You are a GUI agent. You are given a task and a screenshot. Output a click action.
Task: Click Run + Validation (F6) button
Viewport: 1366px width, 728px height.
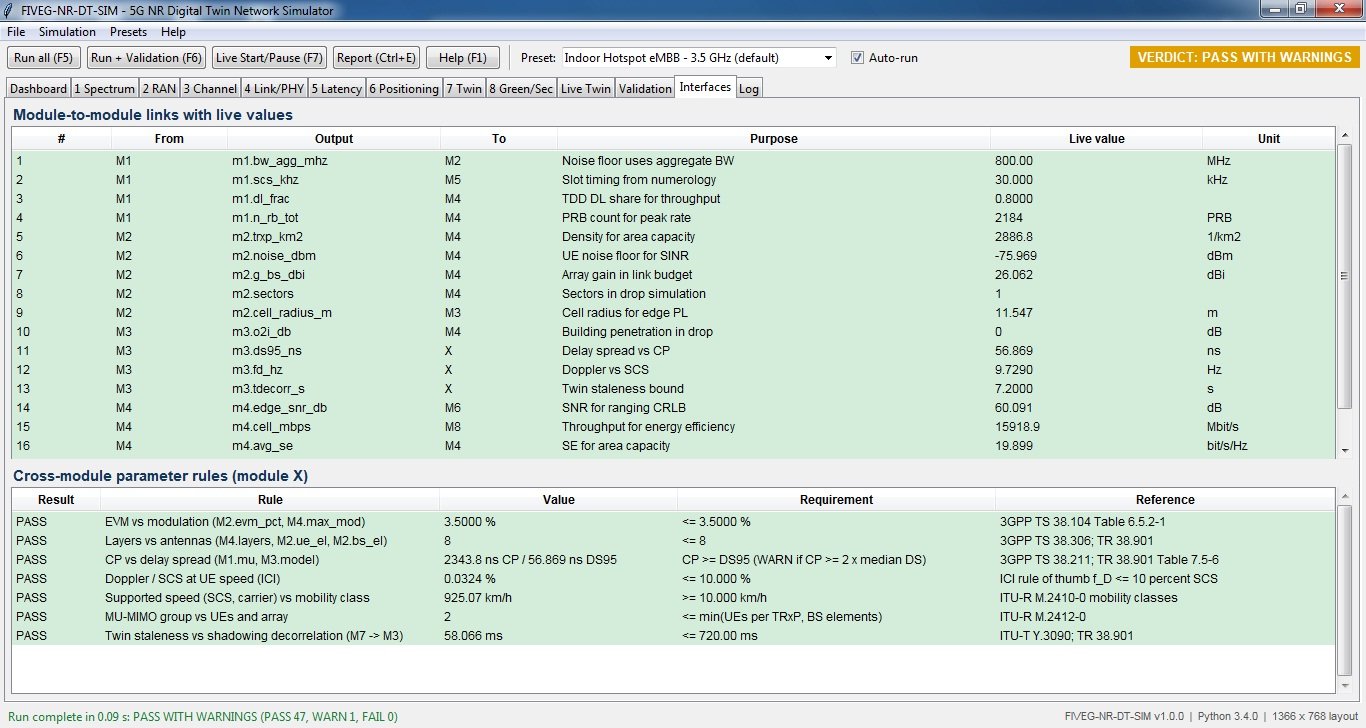click(147, 58)
